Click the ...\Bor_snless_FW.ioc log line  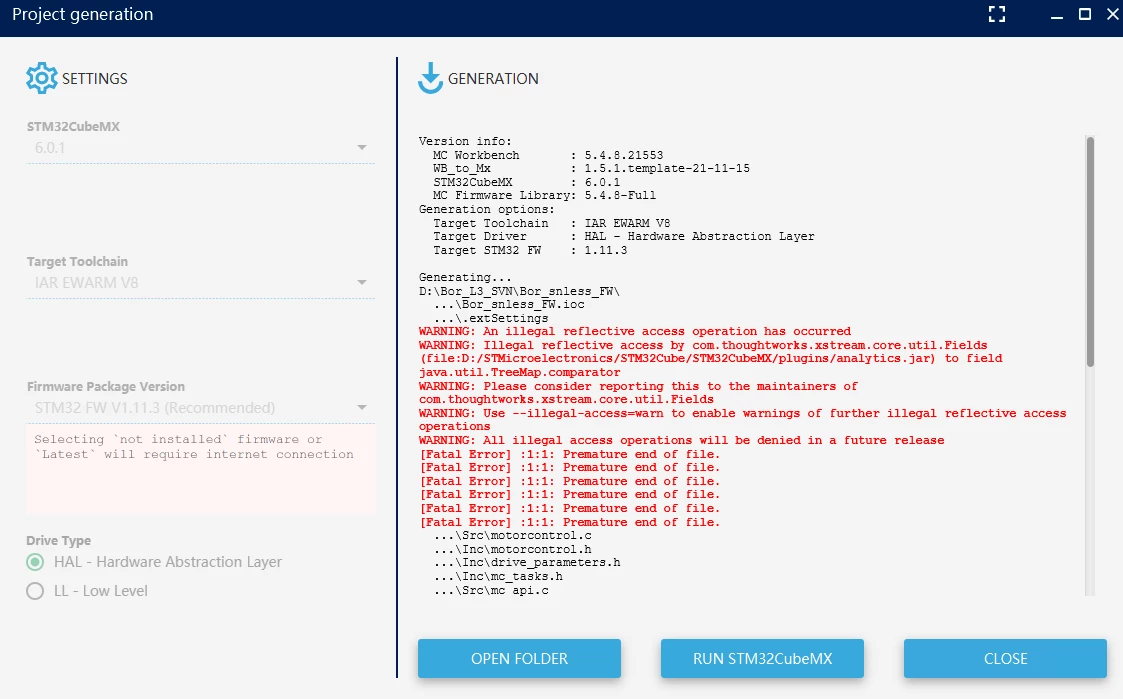[509, 304]
